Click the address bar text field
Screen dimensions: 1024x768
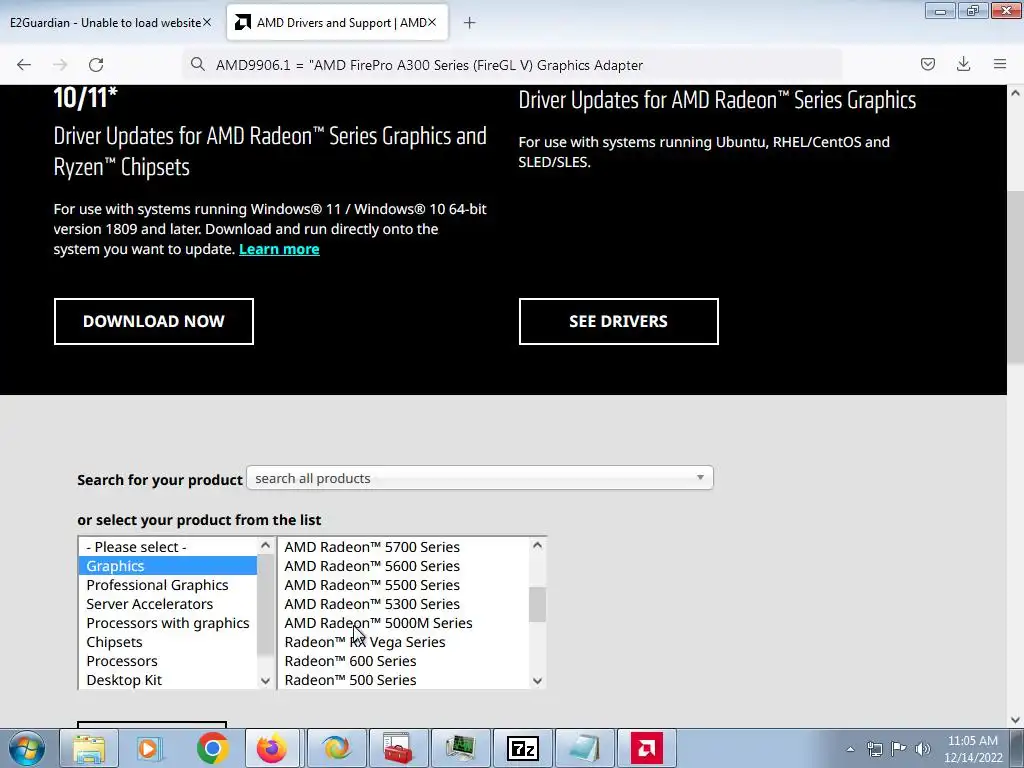tap(511, 65)
